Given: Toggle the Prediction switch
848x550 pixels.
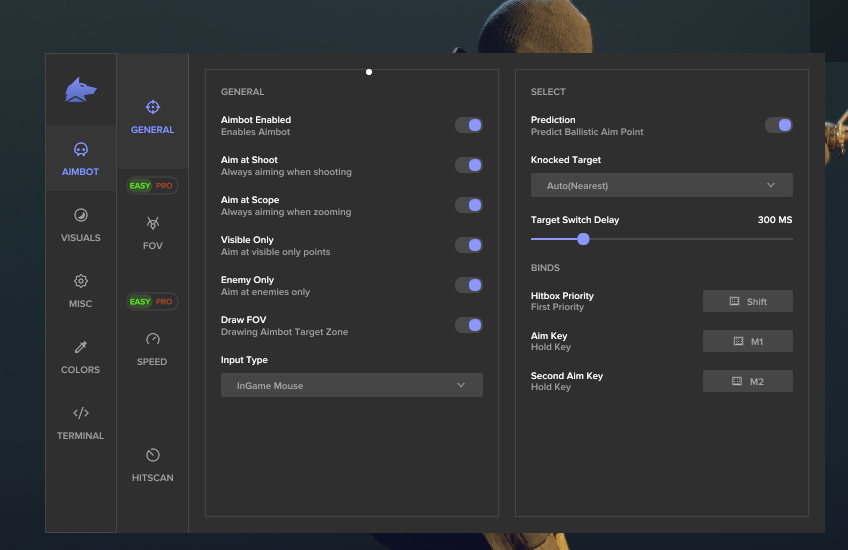Looking at the screenshot, I should click(778, 125).
